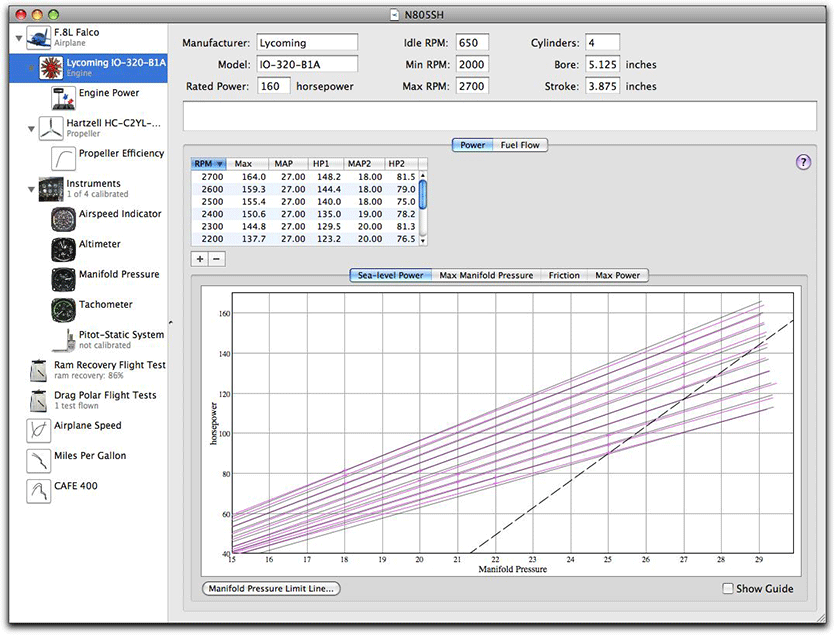Add a row with the plus button
This screenshot has height=635, width=835.
pos(200,259)
